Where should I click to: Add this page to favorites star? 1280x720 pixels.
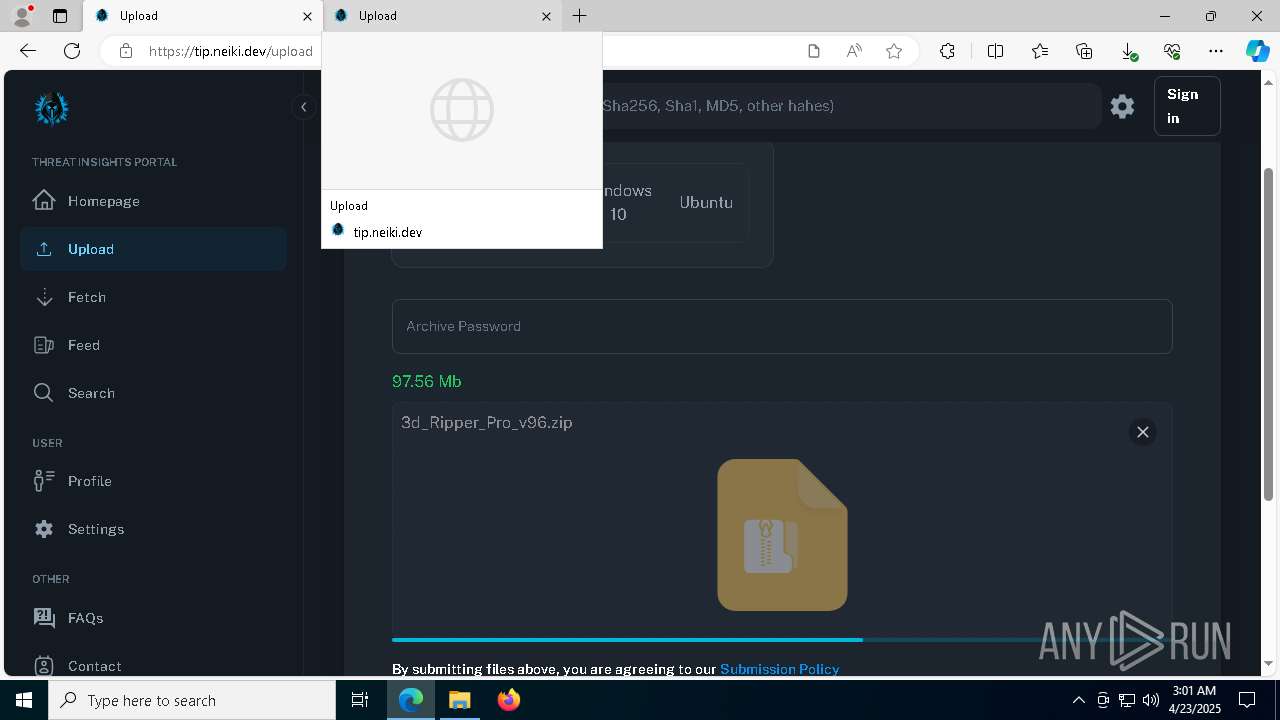(x=894, y=51)
